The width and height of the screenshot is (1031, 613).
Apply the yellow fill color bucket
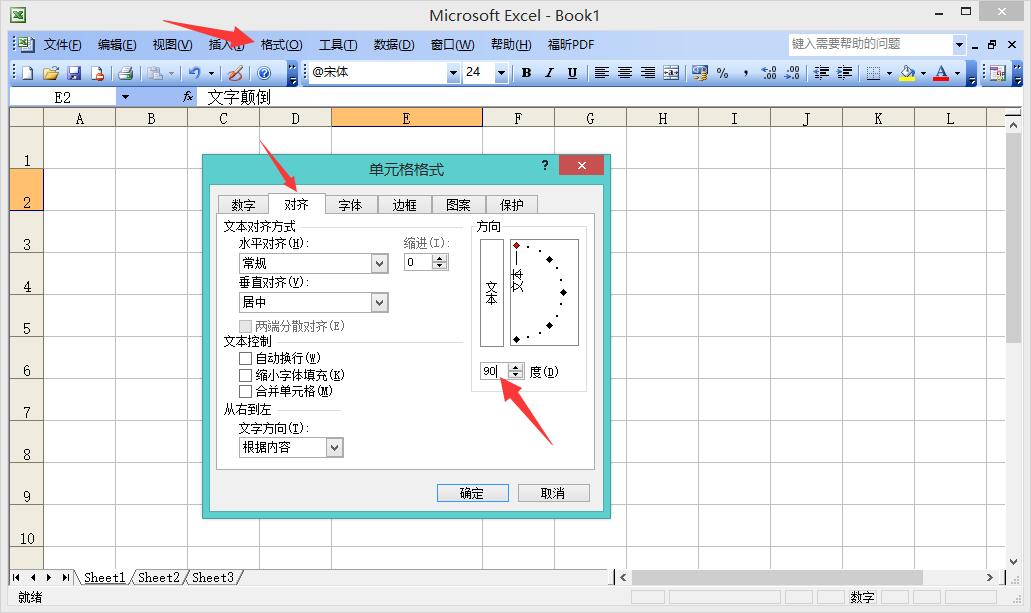pyautogui.click(x=907, y=73)
